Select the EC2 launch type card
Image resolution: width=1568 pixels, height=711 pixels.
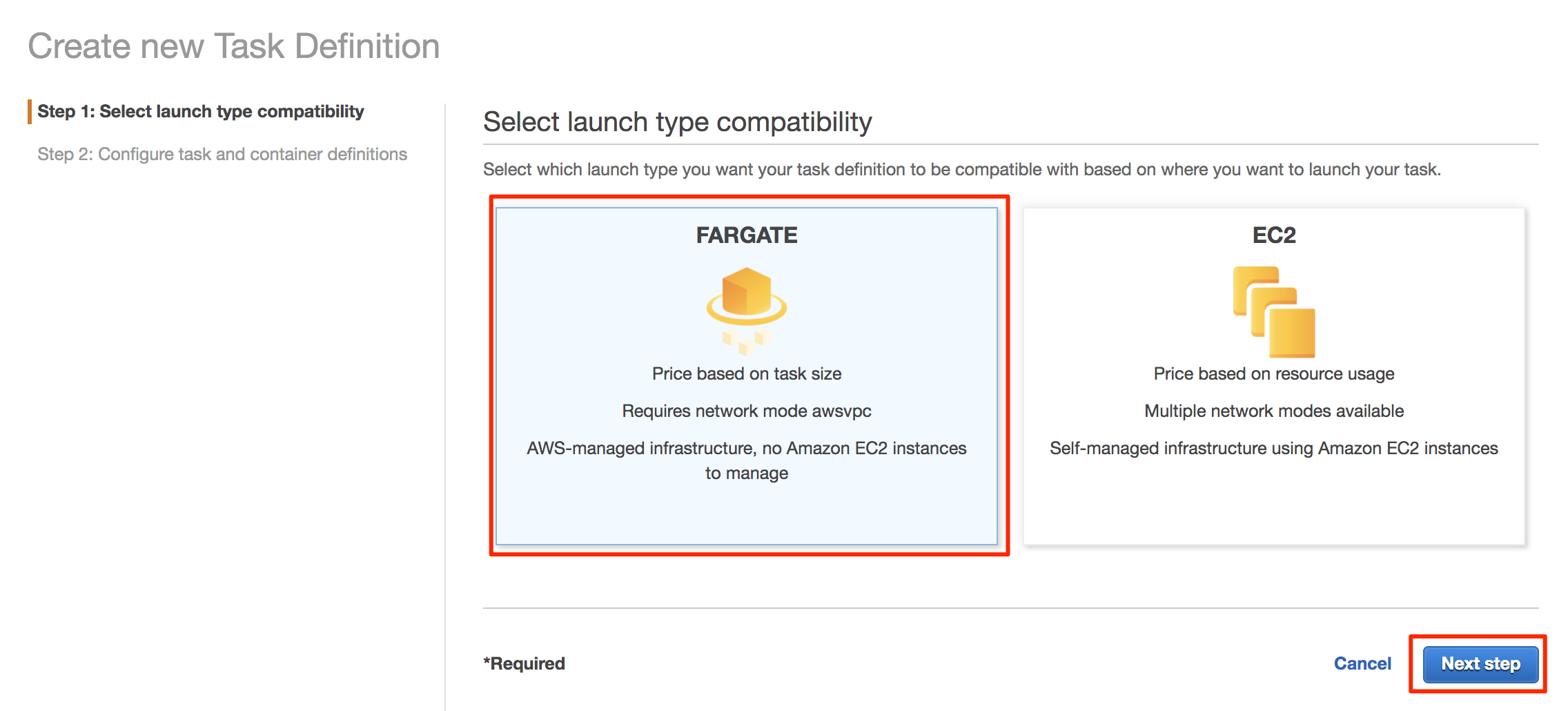point(1274,376)
